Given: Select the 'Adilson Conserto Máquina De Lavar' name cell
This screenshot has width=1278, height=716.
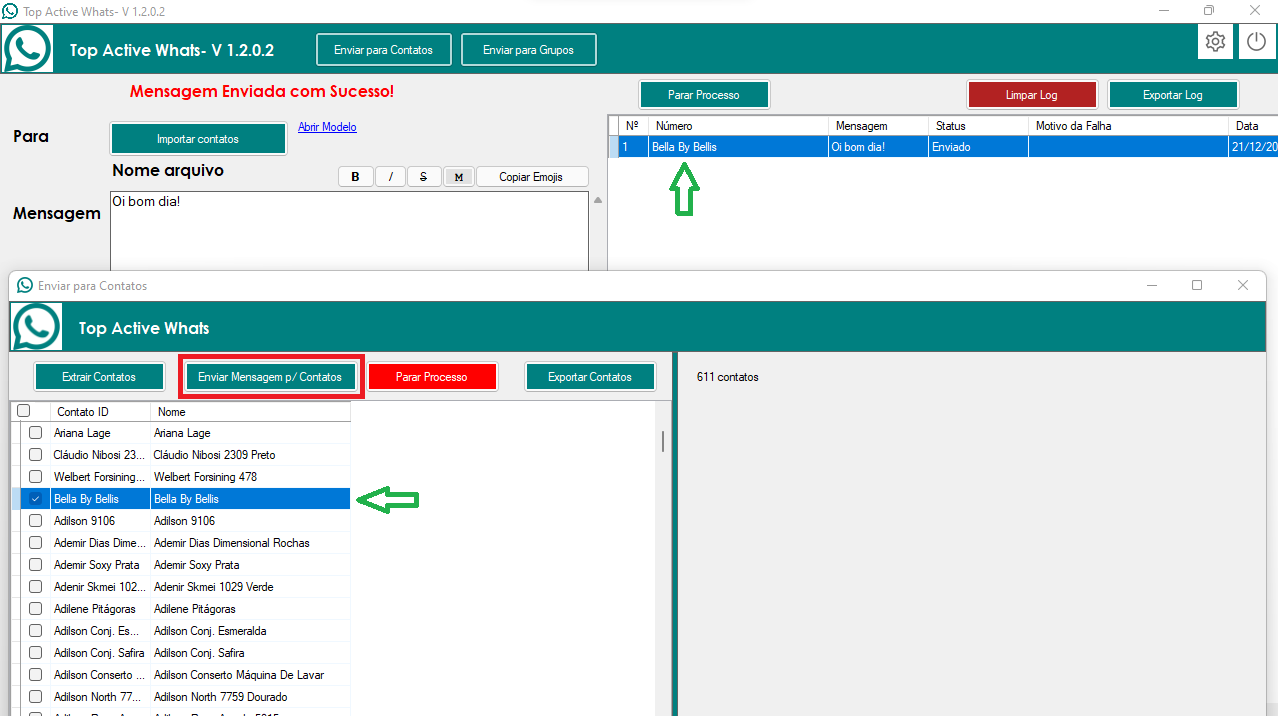Looking at the screenshot, I should coord(250,675).
